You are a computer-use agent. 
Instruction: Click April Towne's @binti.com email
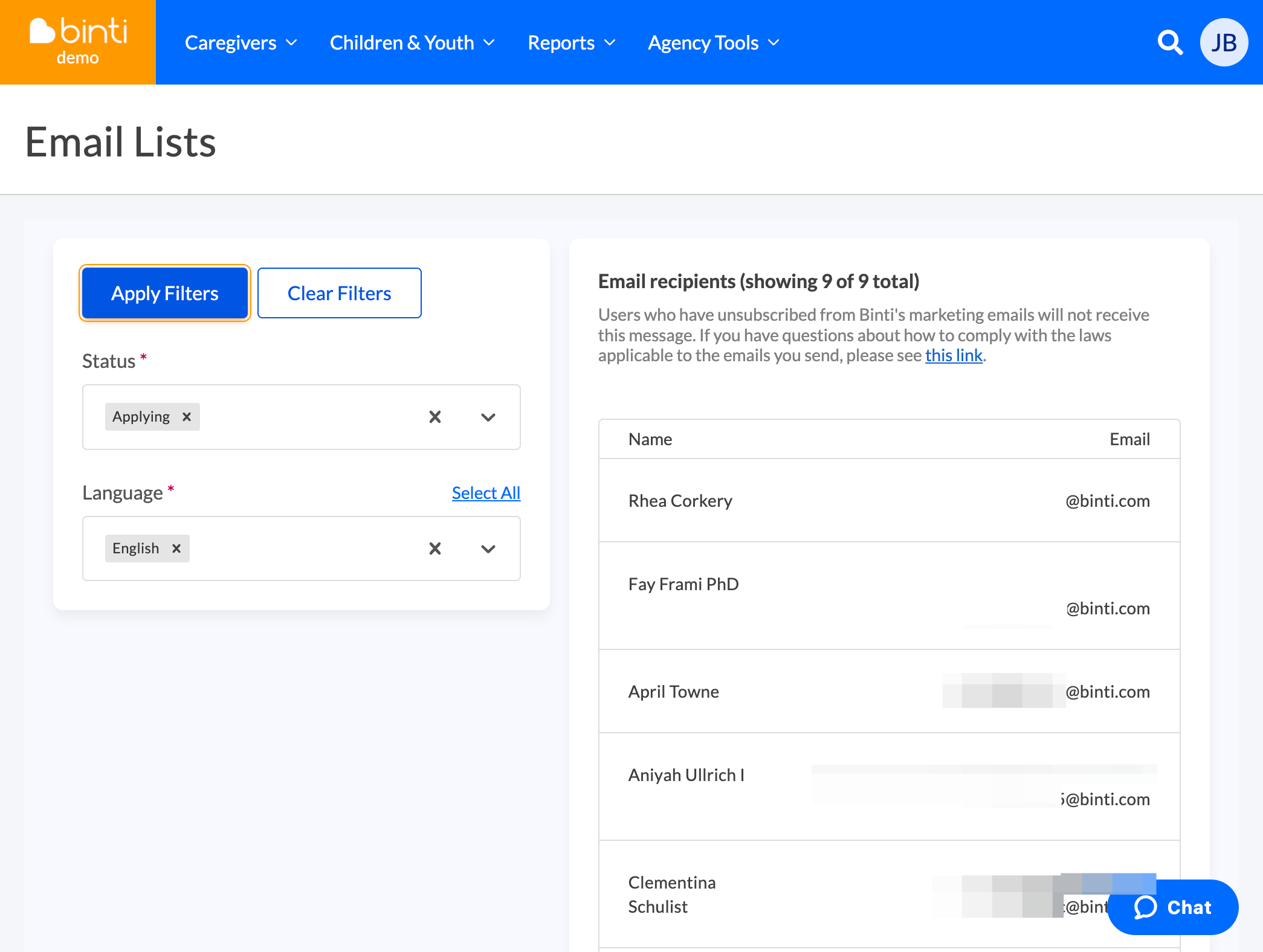pyautogui.click(x=1107, y=692)
